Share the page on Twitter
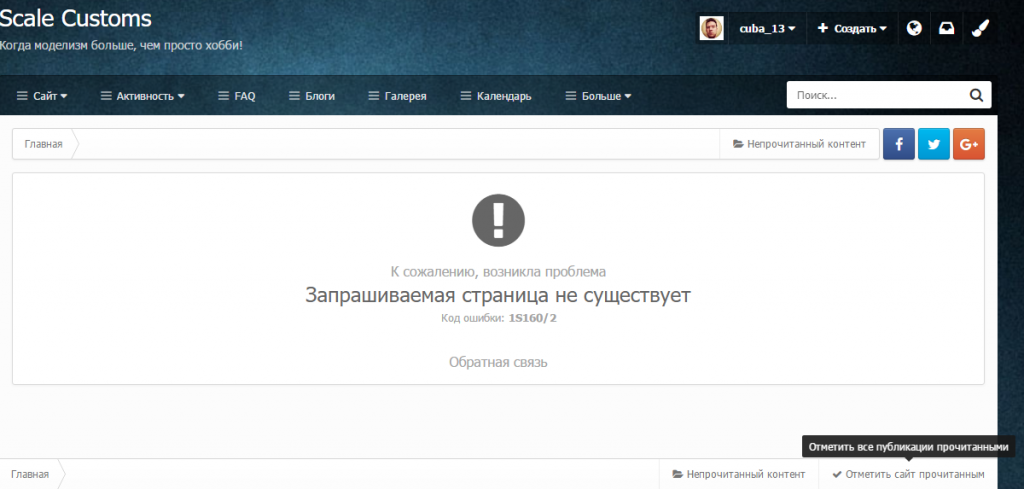The image size is (1024, 489). [x=934, y=144]
